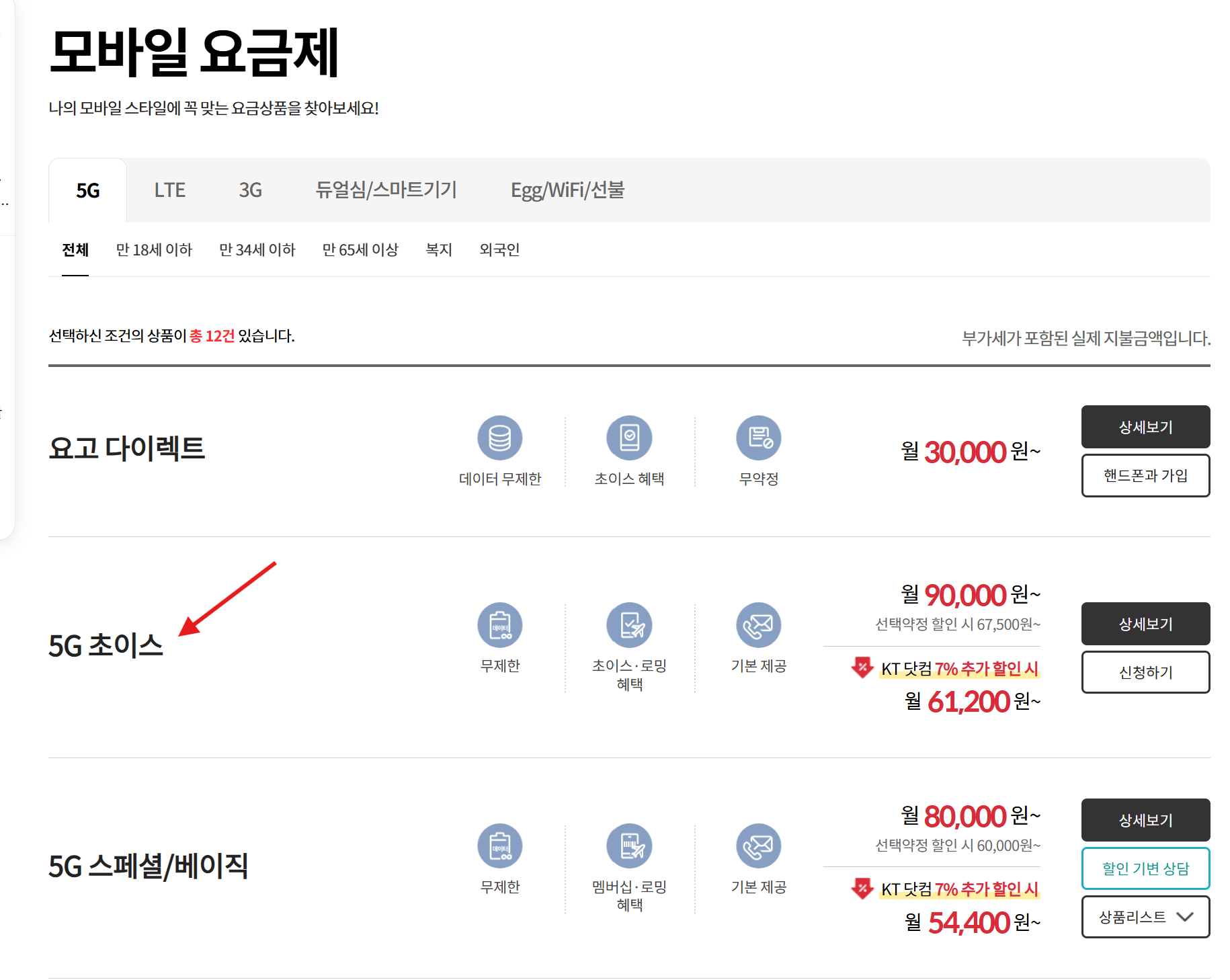Click 선택약정 할인 시 67,500원~ text
The height and width of the screenshot is (980, 1230).
tap(958, 624)
